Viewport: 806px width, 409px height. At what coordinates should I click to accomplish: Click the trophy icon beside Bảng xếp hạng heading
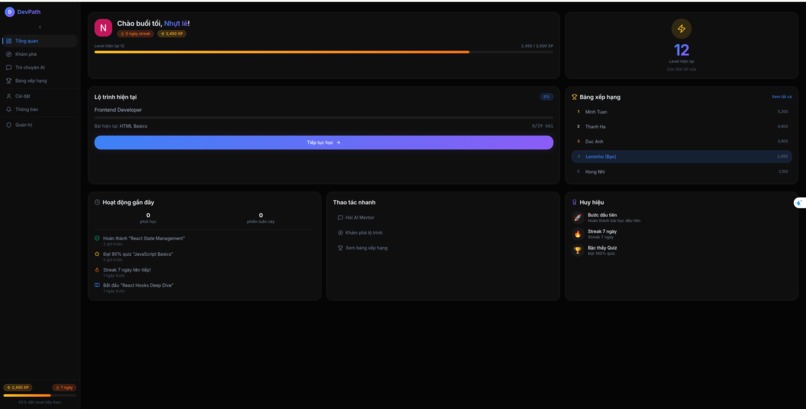[x=574, y=97]
